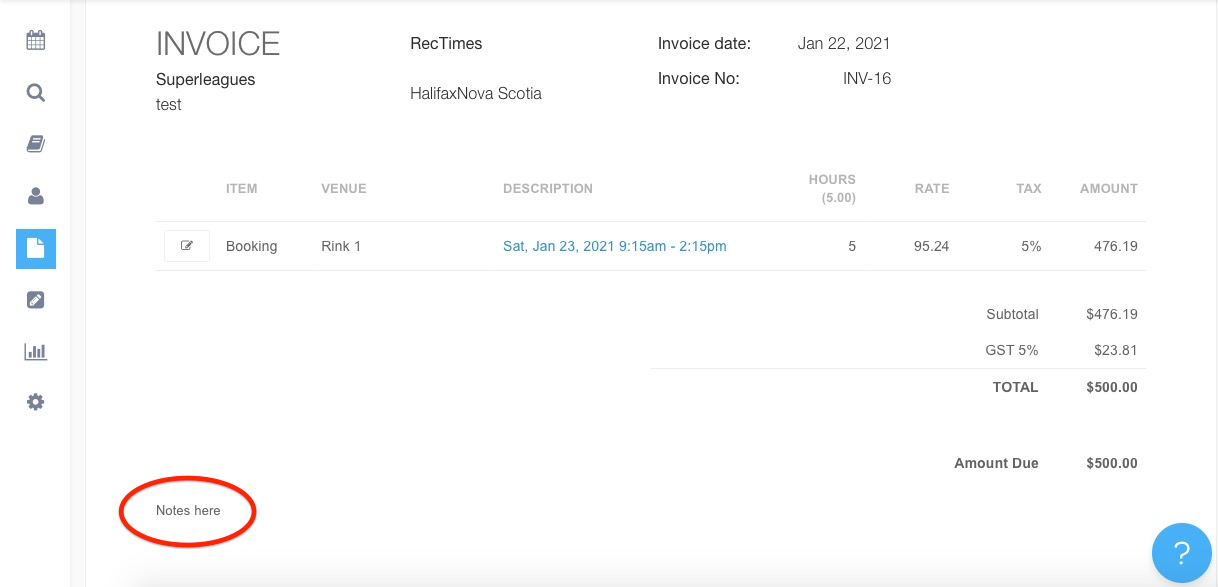The height and width of the screenshot is (587, 1218).
Task: Click the Rink 1 venue cell
Action: coord(341,246)
